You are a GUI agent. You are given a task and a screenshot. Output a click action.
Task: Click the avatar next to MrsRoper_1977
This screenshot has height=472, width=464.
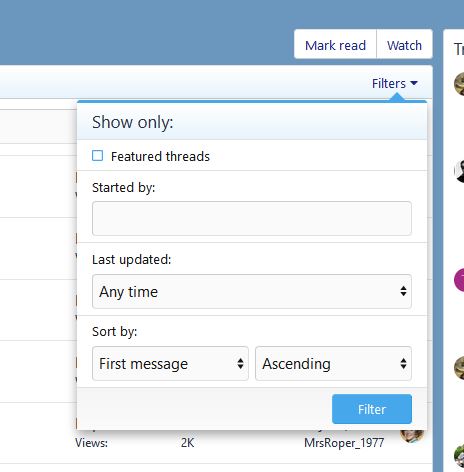[x=412, y=436]
